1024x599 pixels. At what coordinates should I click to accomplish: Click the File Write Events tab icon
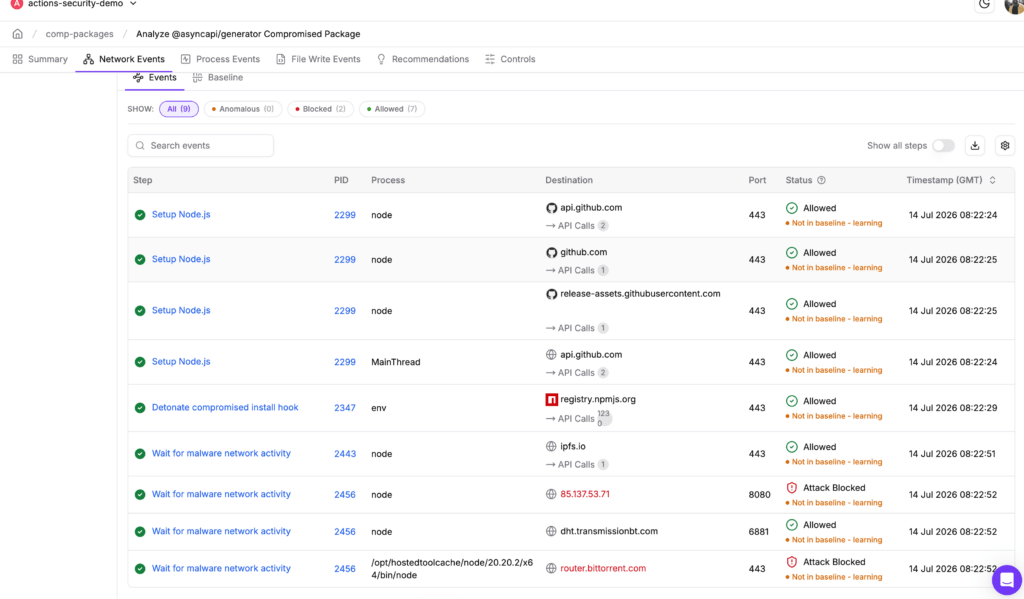[281, 59]
